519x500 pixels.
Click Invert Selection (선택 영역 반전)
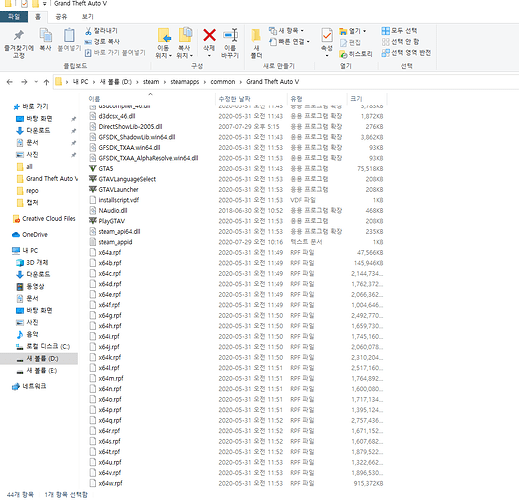[406, 53]
